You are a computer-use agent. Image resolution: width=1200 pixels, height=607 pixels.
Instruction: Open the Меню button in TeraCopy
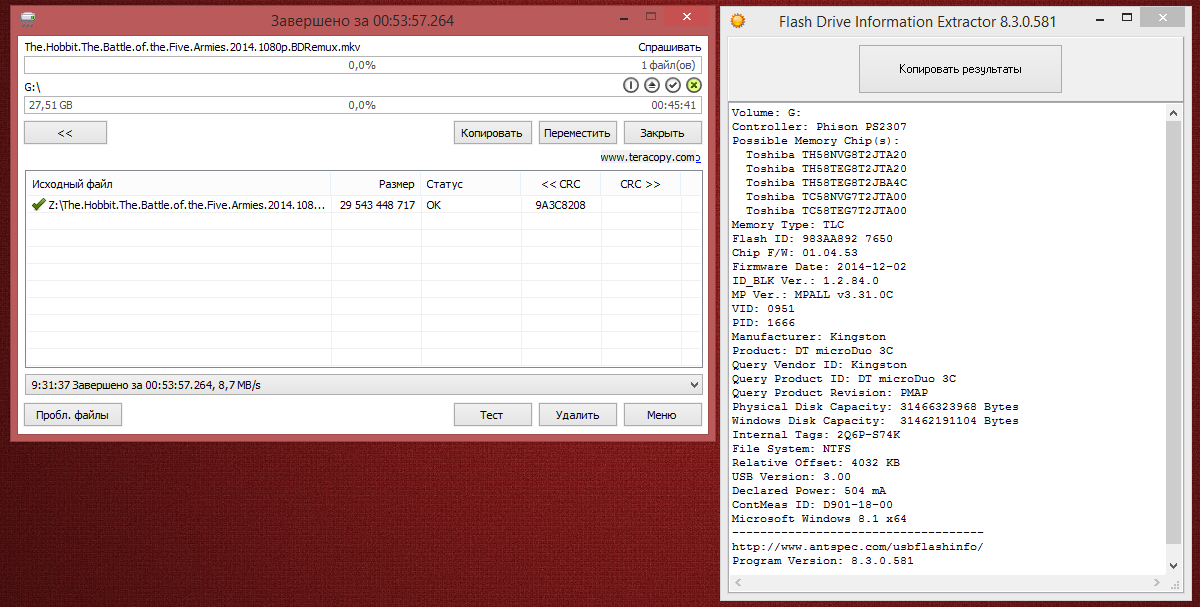click(662, 415)
